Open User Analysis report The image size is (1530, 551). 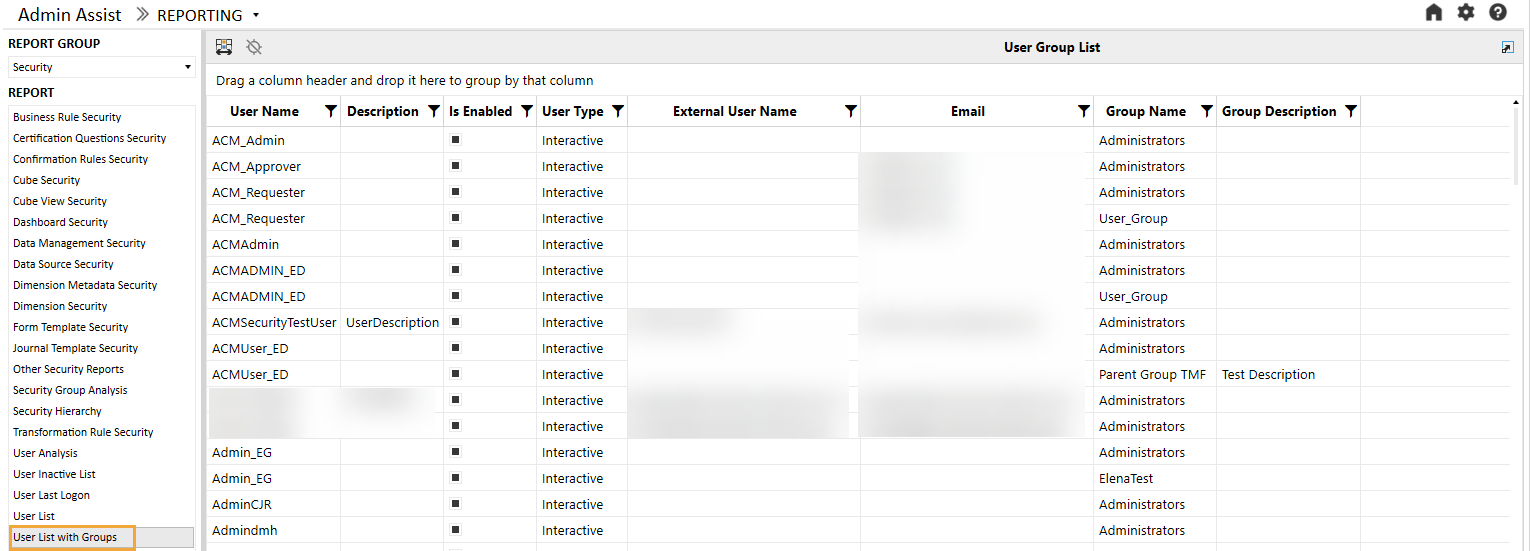pos(45,453)
